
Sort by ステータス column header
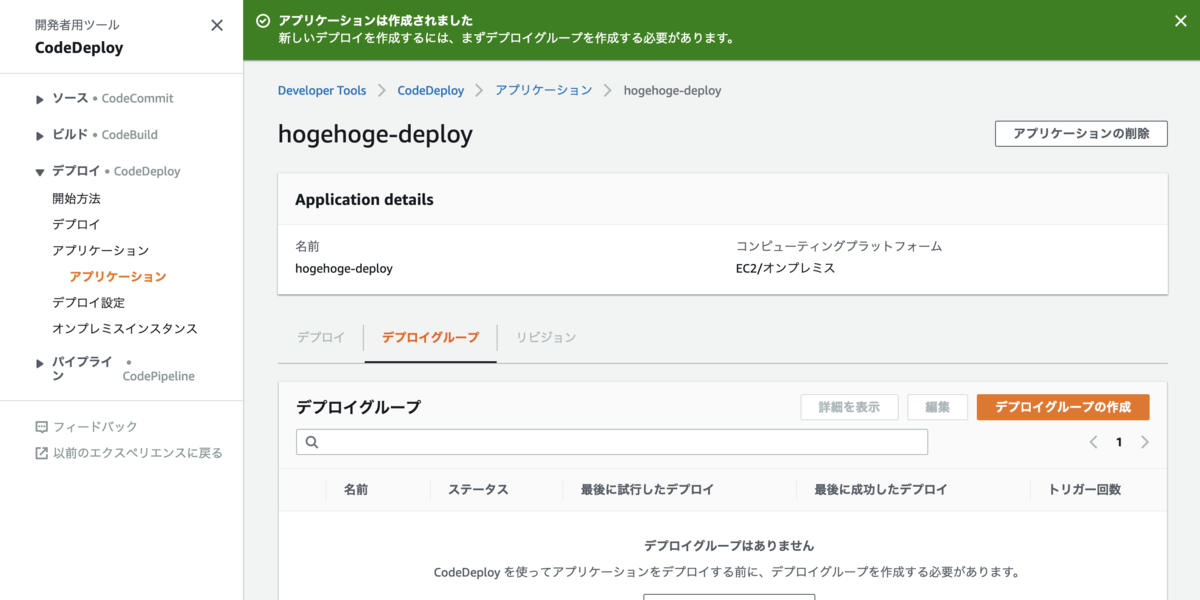478,490
